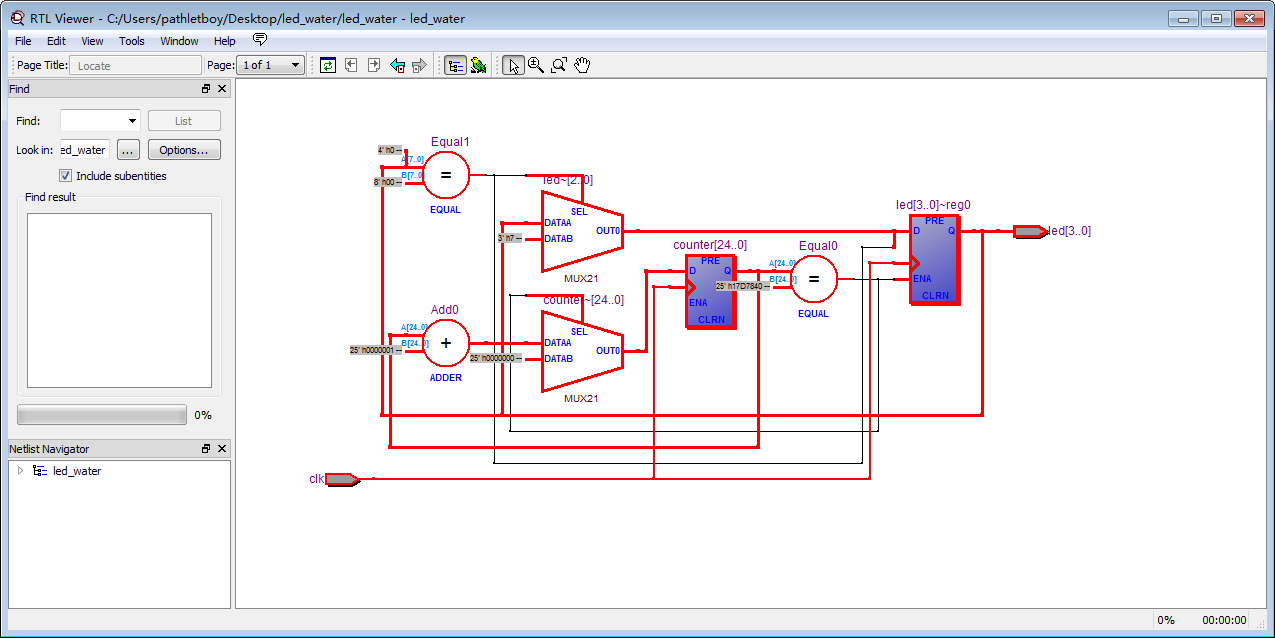Click the Find progress bar showing 0%

[x=102, y=415]
